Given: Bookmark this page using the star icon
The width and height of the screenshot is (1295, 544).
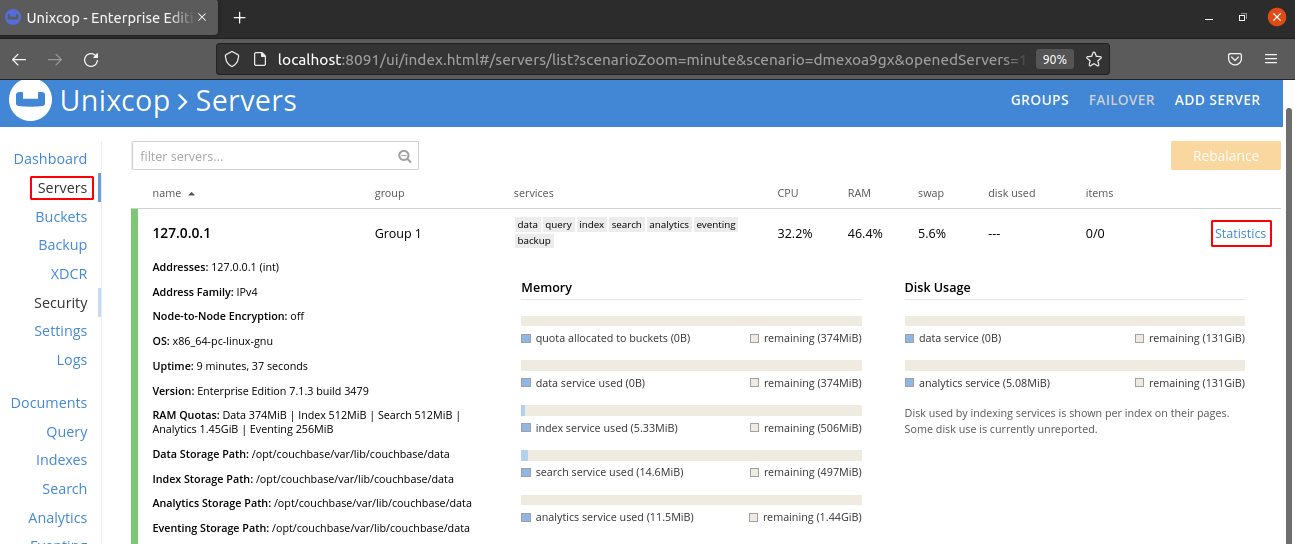Looking at the screenshot, I should 1094,59.
